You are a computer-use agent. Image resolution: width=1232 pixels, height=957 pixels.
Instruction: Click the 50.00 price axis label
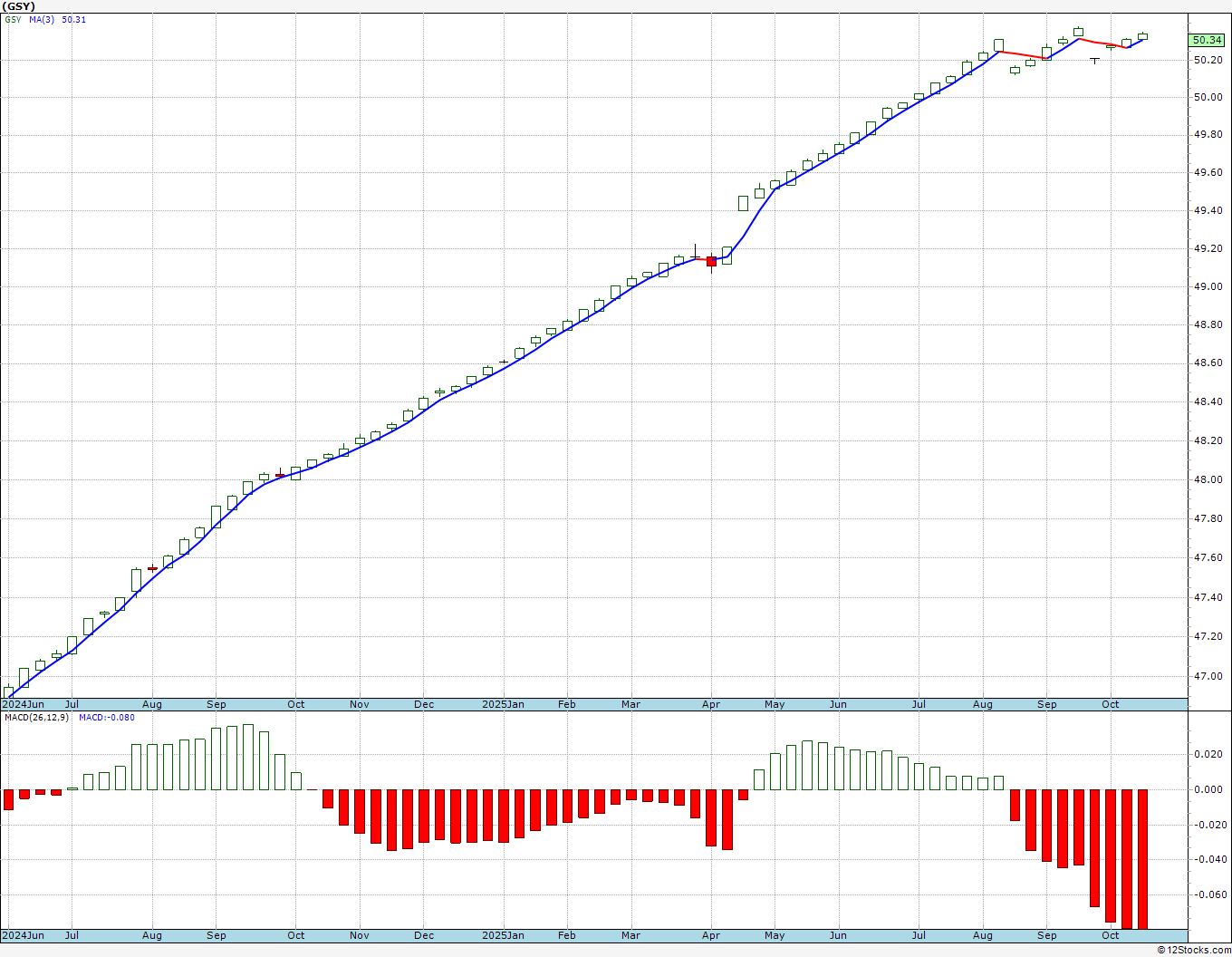click(1208, 98)
